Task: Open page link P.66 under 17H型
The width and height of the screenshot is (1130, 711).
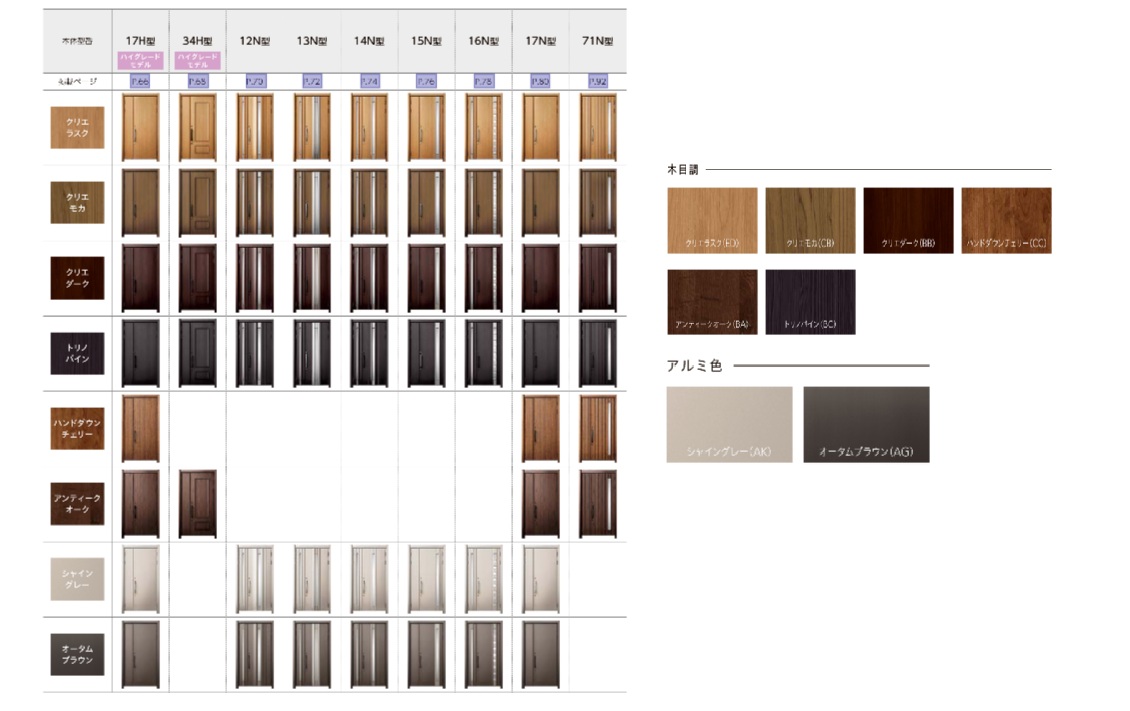Action: pos(140,82)
